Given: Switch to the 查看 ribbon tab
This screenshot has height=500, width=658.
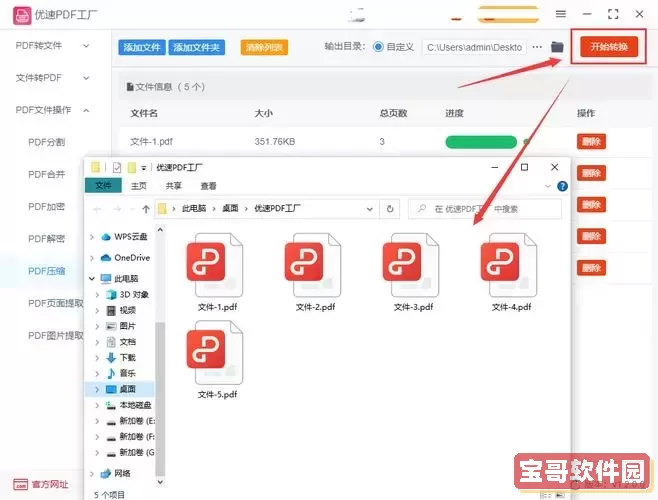Looking at the screenshot, I should tap(208, 186).
